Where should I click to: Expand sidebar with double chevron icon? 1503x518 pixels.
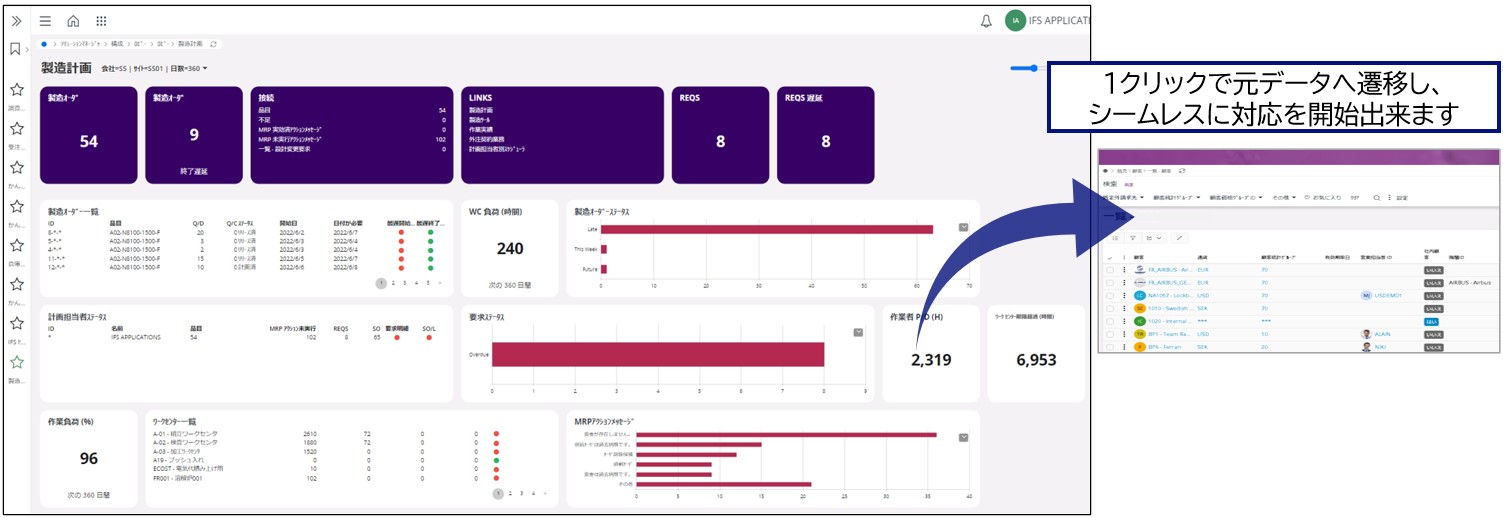(16, 21)
